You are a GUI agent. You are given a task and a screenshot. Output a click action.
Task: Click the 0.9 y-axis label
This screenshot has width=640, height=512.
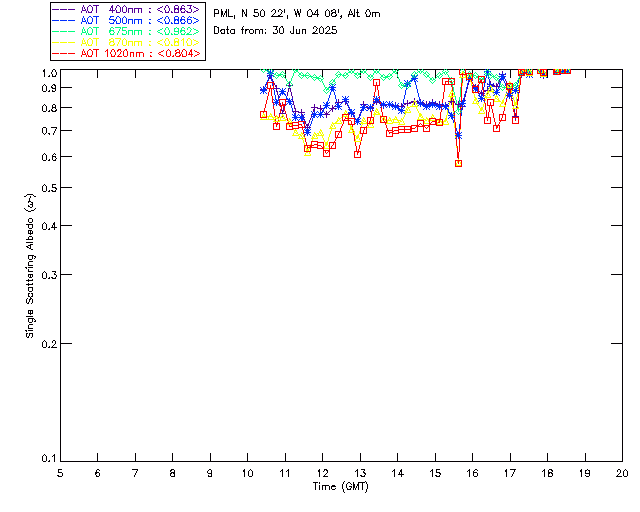49,88
